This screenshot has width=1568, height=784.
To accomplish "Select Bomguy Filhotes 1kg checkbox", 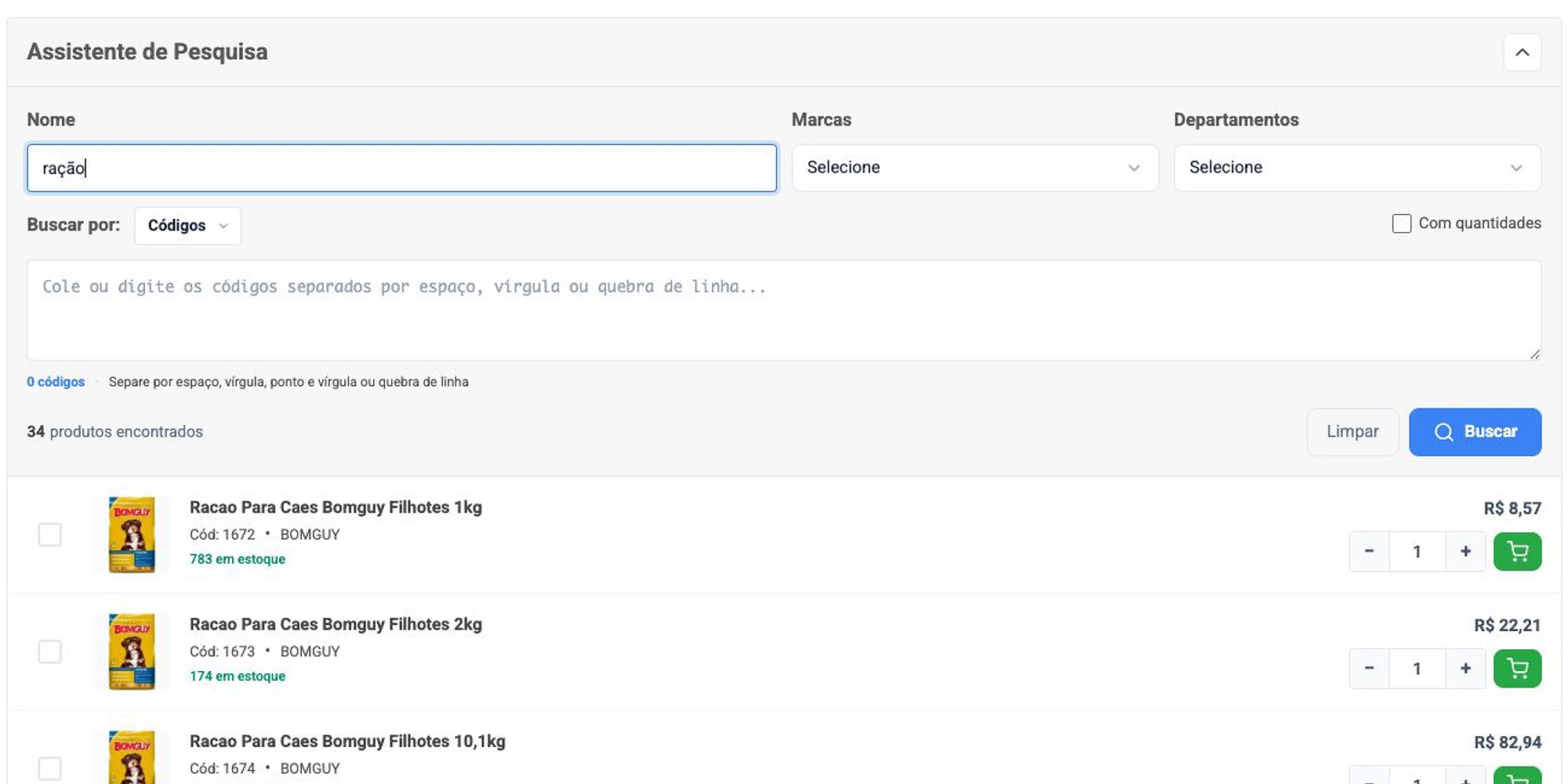I will tap(50, 535).
